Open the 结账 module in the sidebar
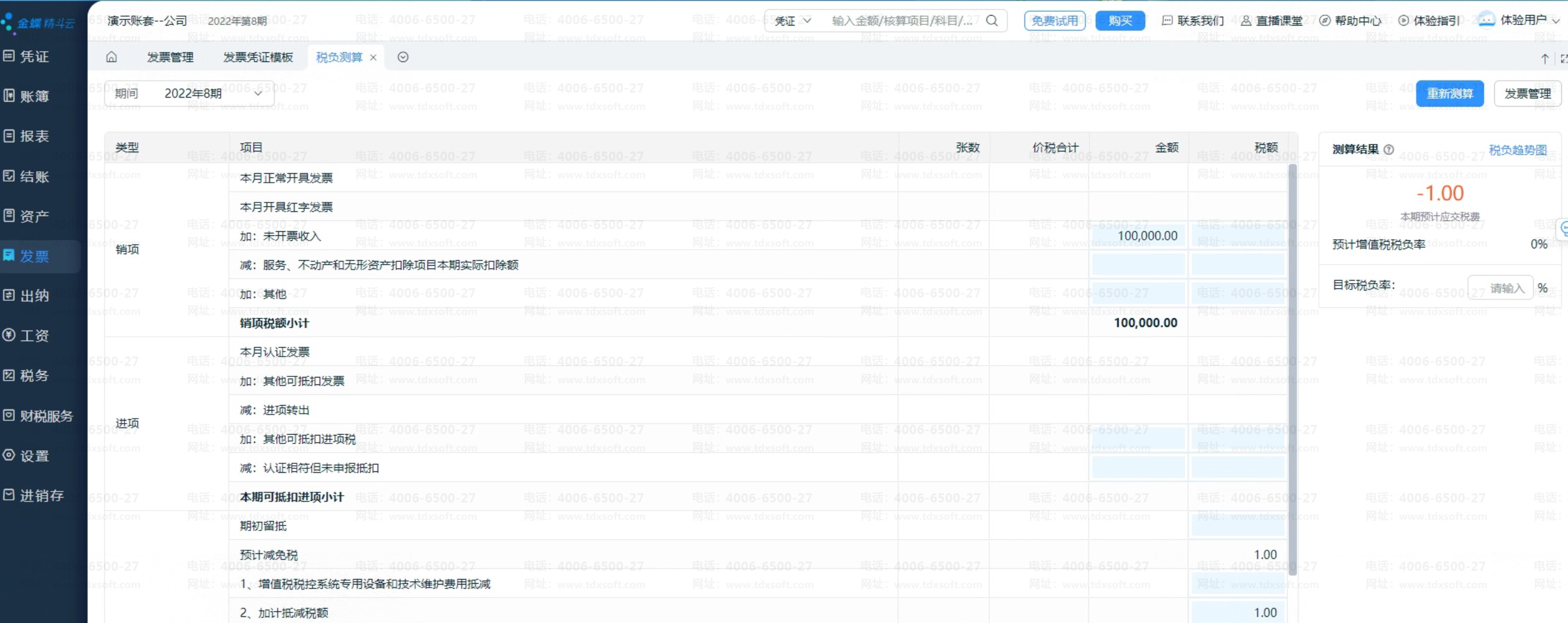The image size is (1568, 623). pyautogui.click(x=26, y=176)
